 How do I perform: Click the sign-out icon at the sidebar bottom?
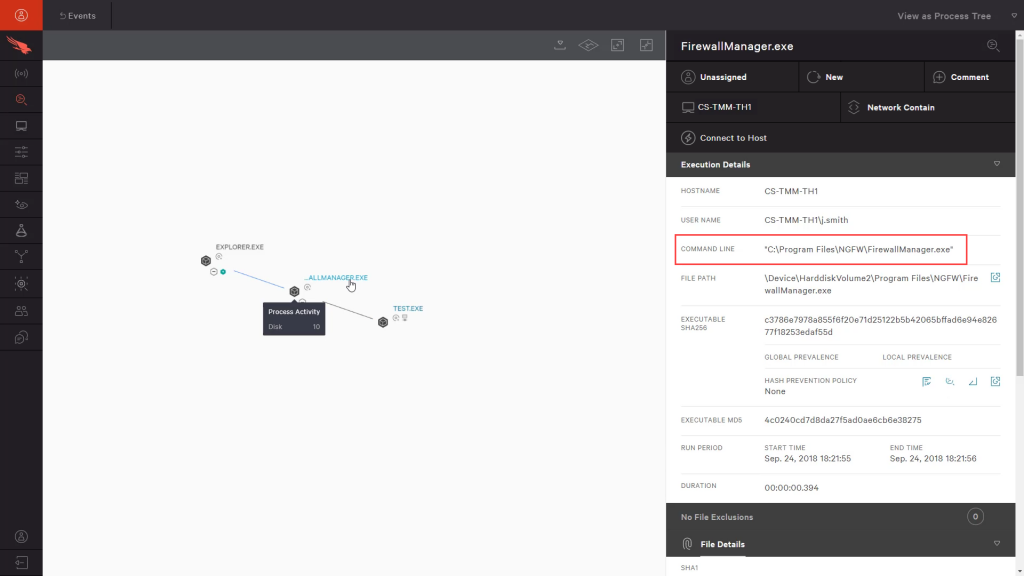click(22, 562)
